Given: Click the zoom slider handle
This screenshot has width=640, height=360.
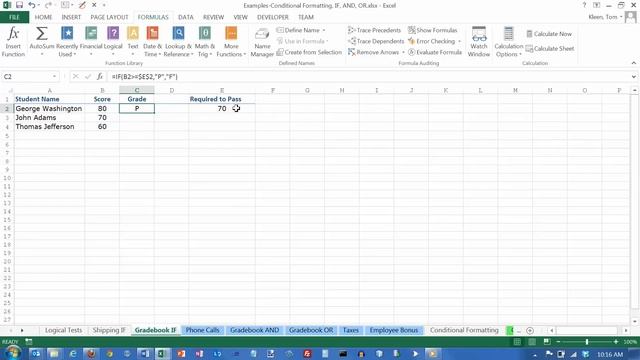Looking at the screenshot, I should [587, 342].
